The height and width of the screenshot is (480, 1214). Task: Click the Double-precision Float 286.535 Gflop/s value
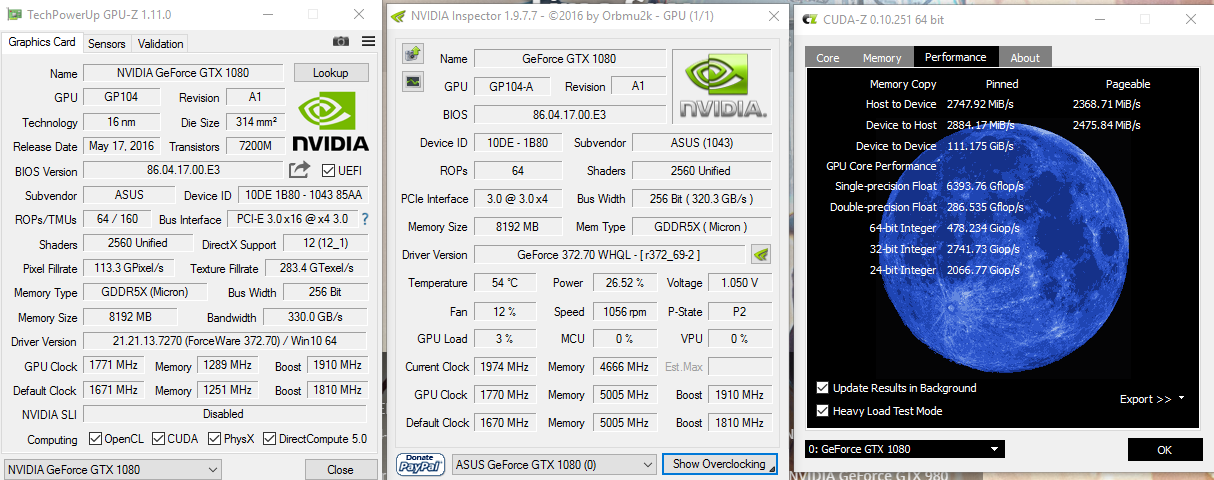point(985,207)
